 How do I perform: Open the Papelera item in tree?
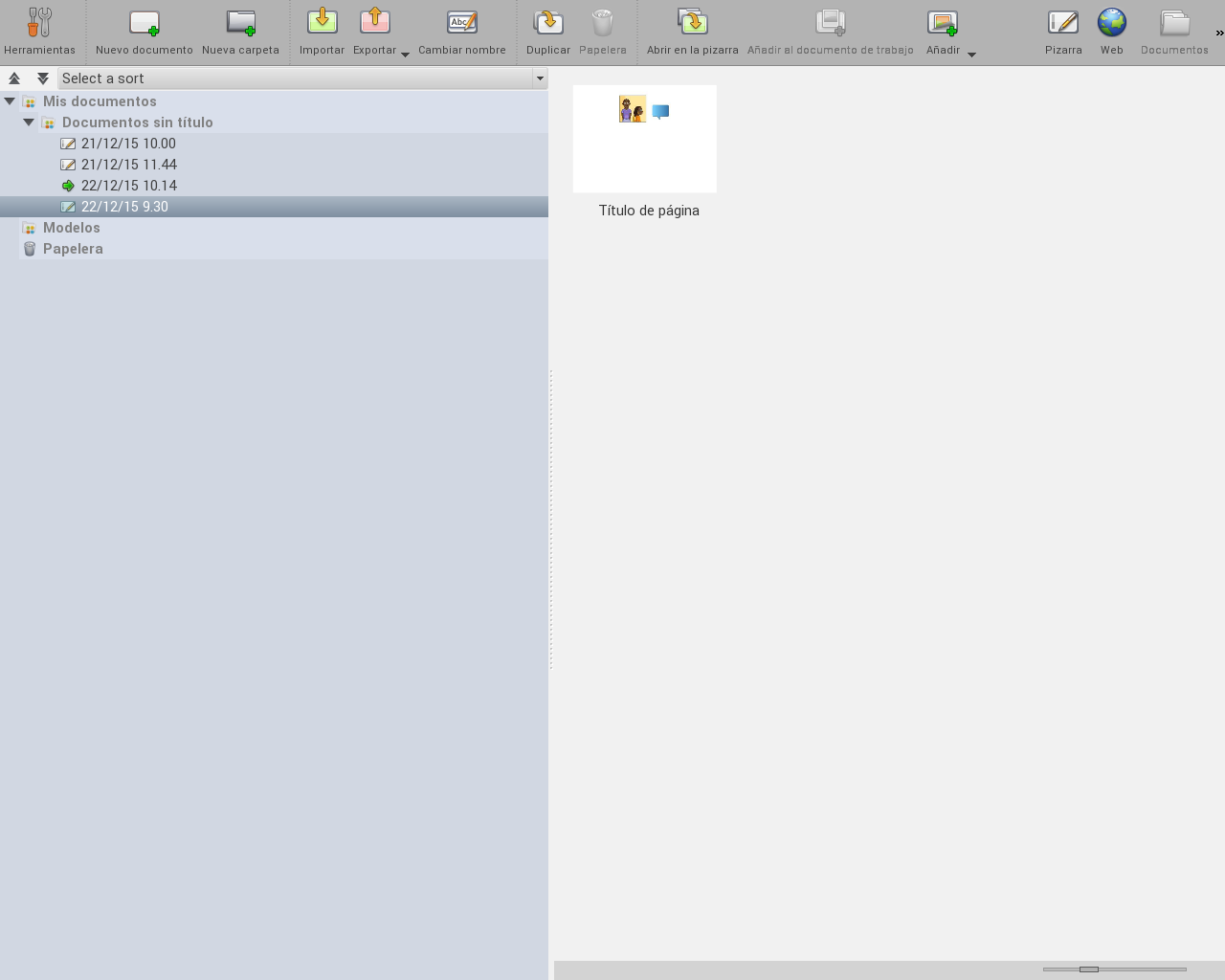click(x=73, y=249)
